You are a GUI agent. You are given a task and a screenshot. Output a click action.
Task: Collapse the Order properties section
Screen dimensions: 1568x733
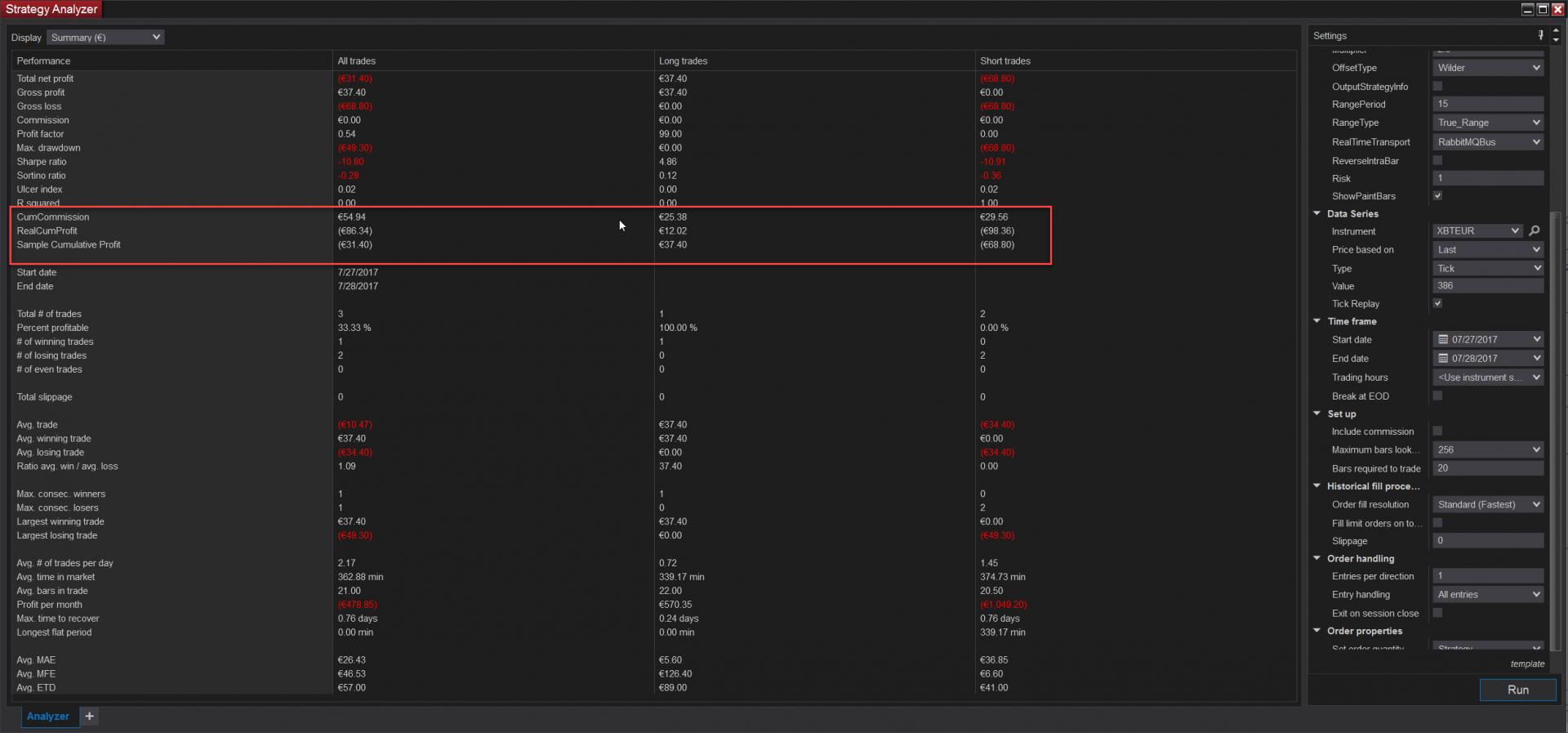1317,630
